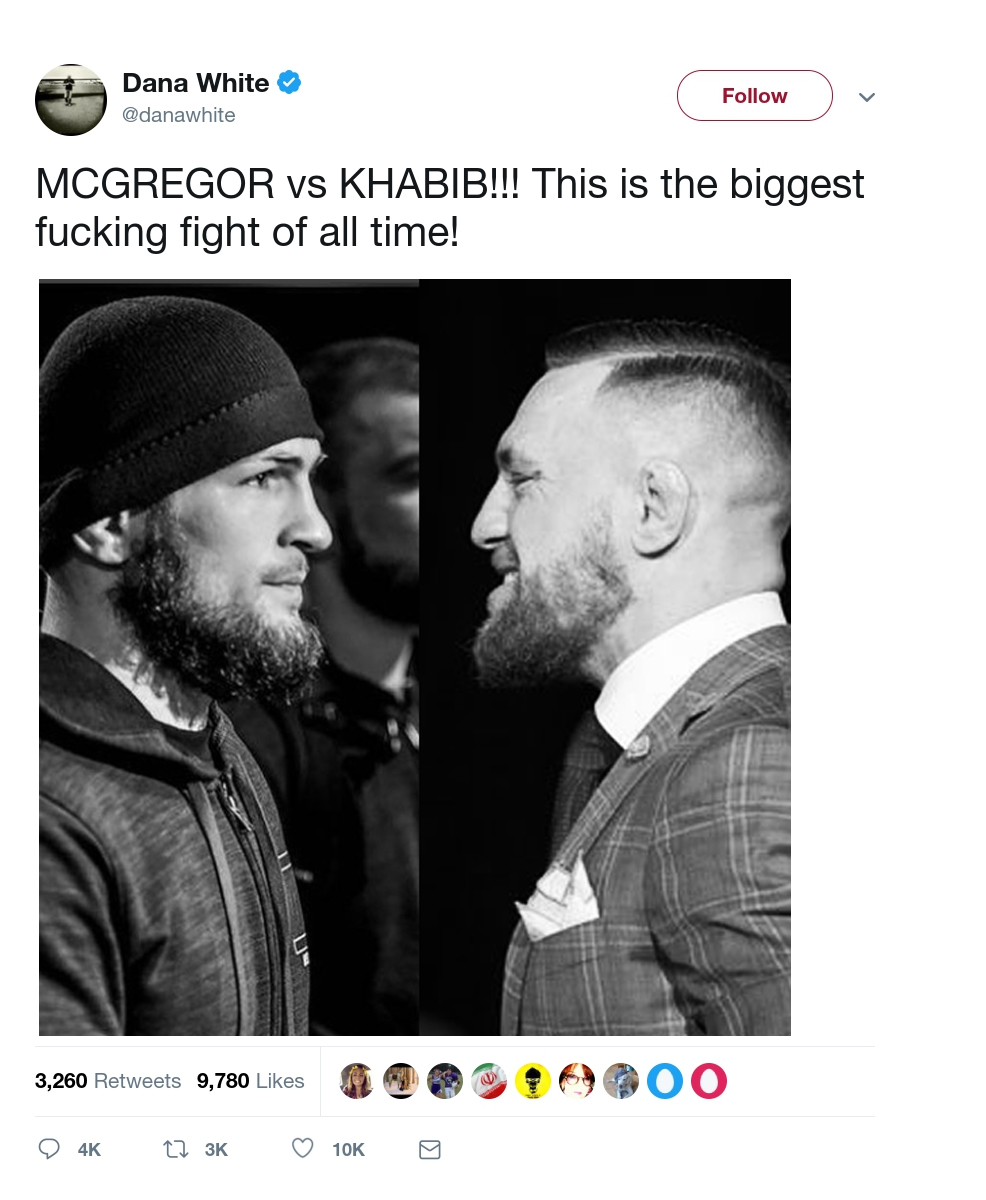Screen dimensions: 986x1200
Task: Click the retweet arrows icon
Action: [176, 1149]
